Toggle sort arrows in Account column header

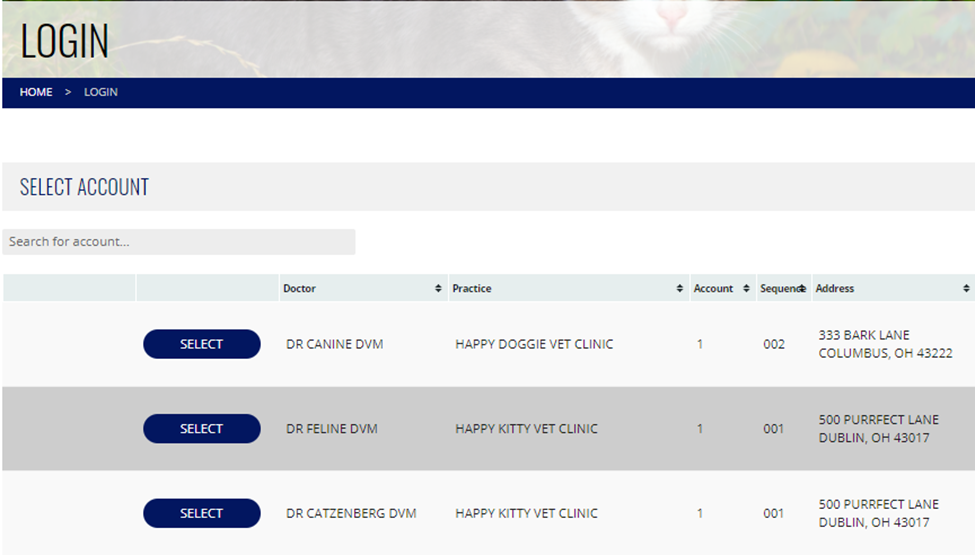tap(746, 289)
